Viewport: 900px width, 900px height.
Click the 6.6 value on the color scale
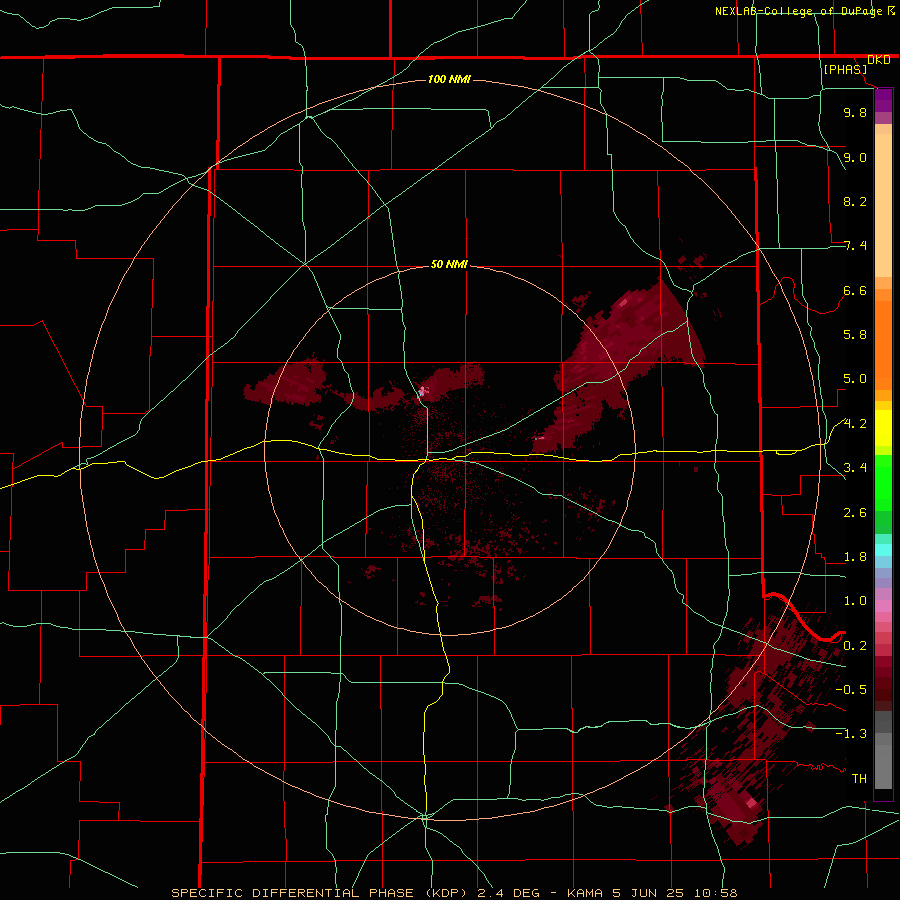click(x=855, y=290)
